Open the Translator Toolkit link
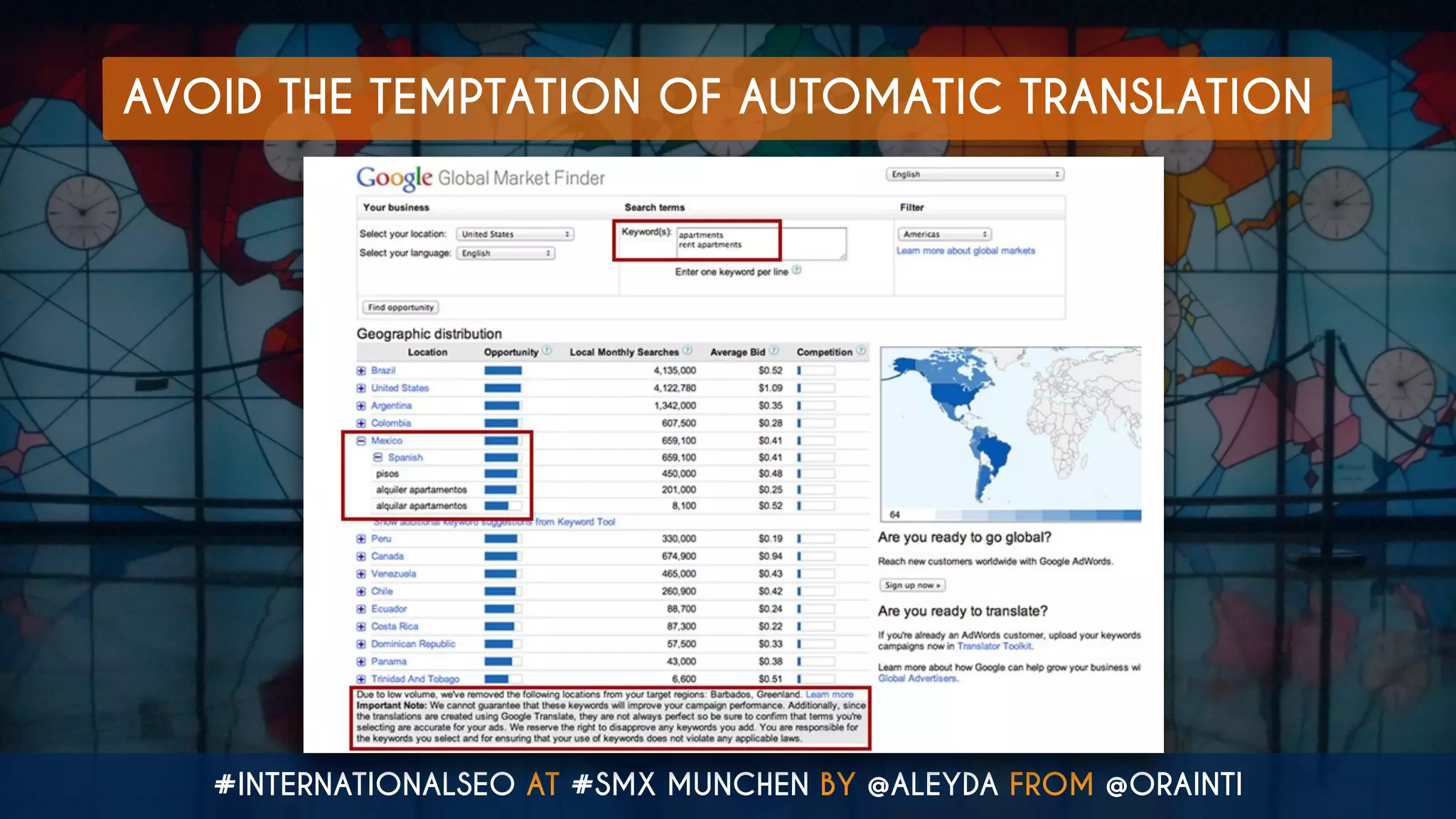The image size is (1456, 819). pyautogui.click(x=994, y=646)
